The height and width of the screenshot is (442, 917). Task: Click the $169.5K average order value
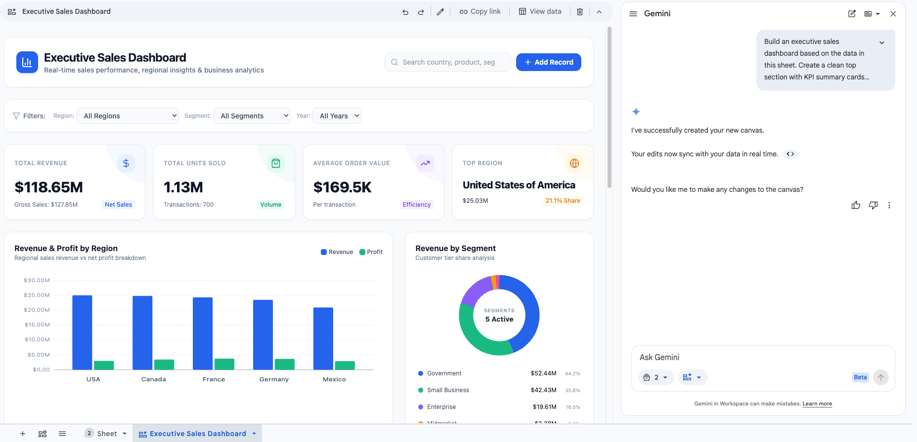343,187
